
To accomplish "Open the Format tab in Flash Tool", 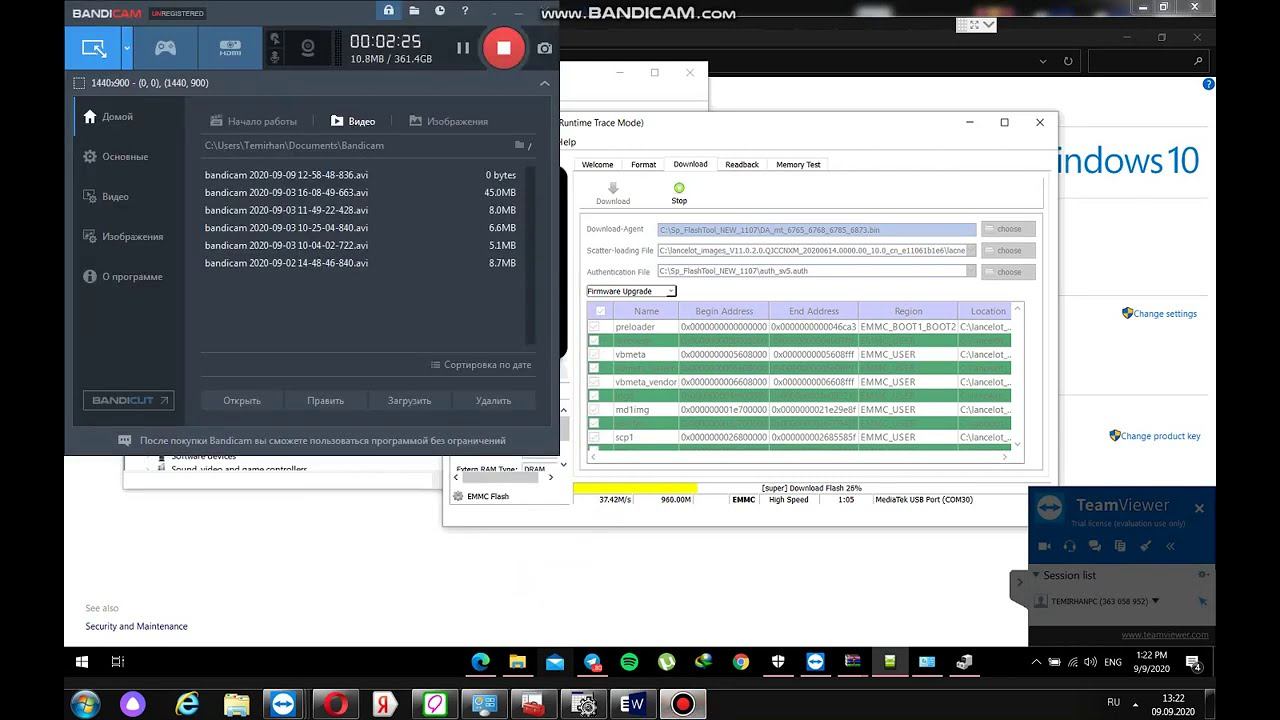I will pos(644,165).
